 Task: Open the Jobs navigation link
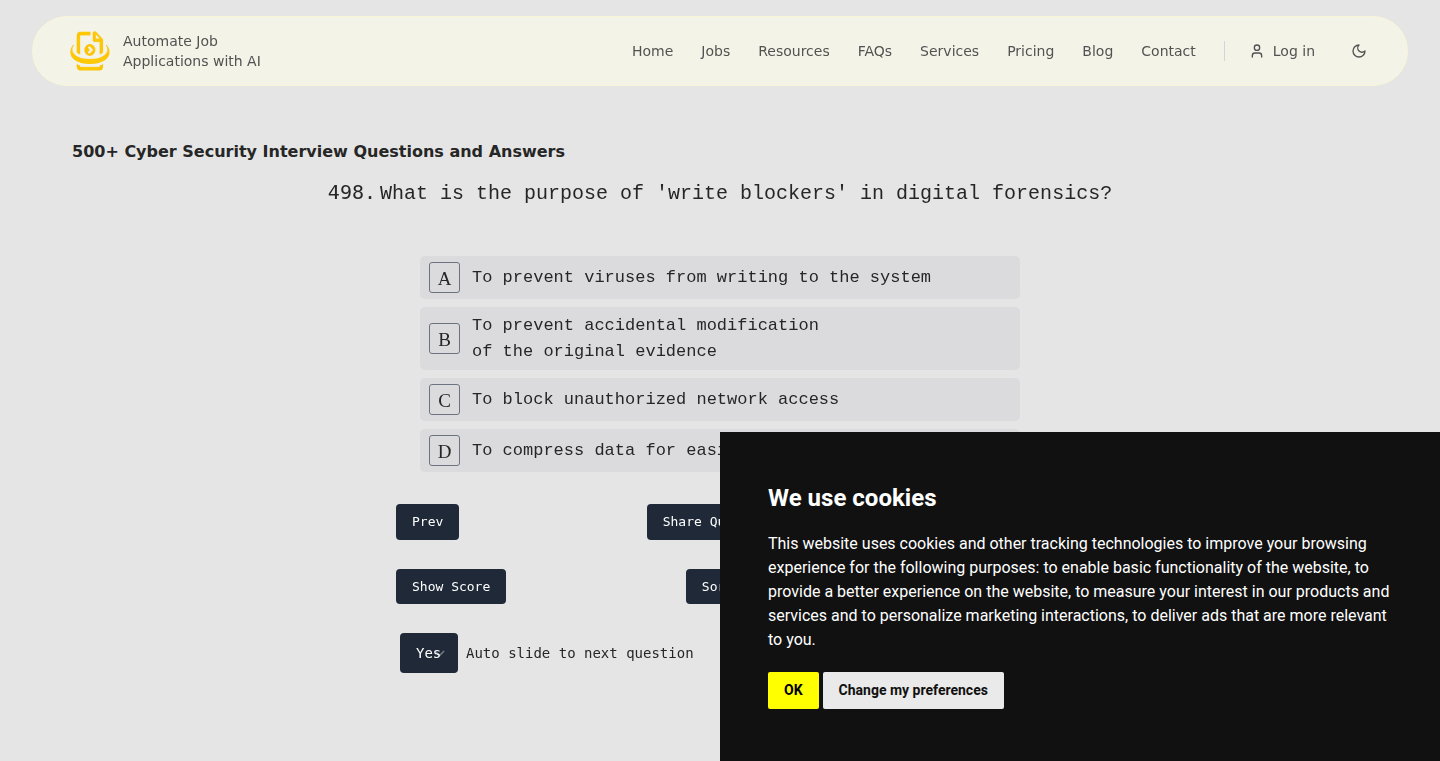point(715,51)
